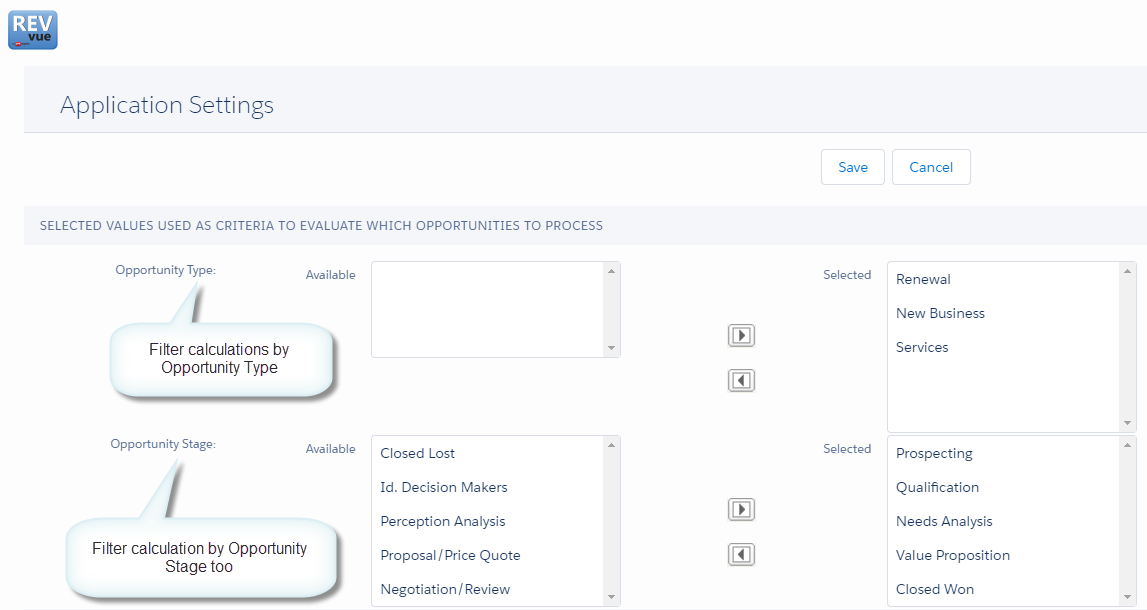Click the down arrow of Selected Opportunity Type scrollbar
This screenshot has height=610, width=1147.
point(1127,423)
